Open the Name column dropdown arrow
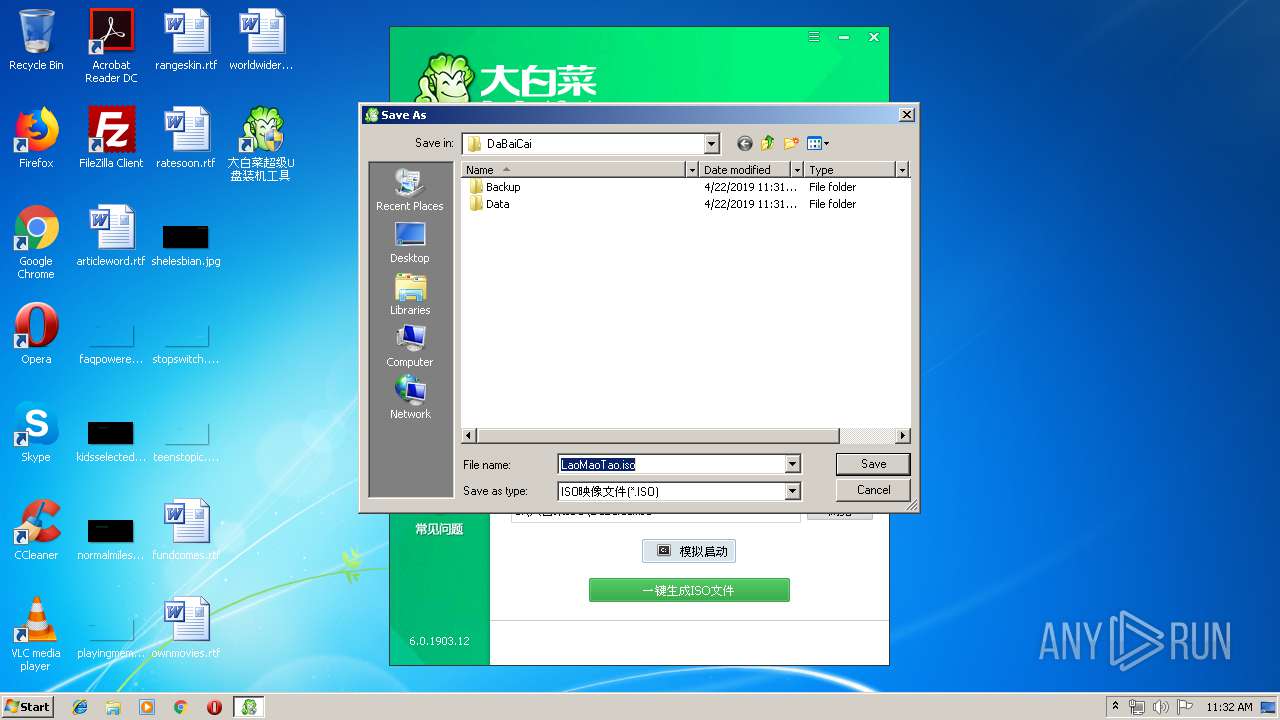Screen dimensions: 1280x720 coord(691,170)
